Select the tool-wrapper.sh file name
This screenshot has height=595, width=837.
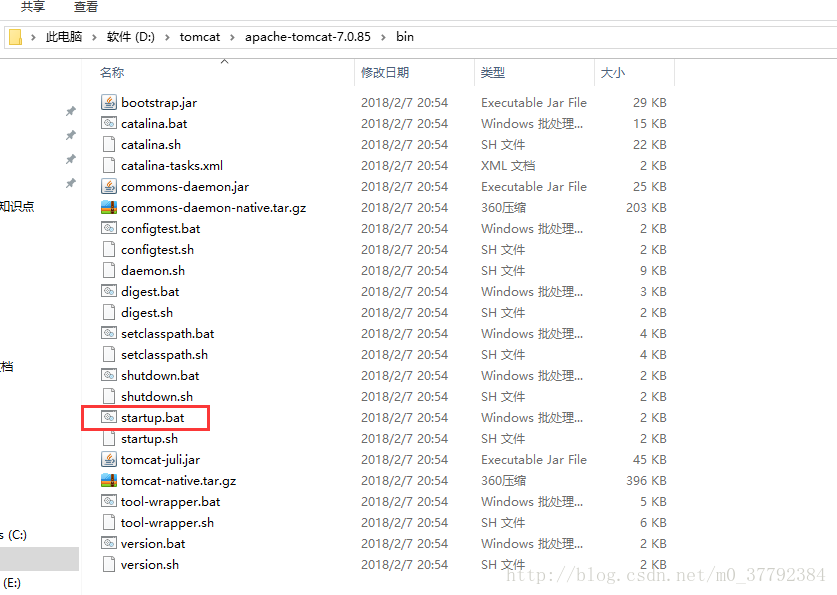pyautogui.click(x=168, y=522)
